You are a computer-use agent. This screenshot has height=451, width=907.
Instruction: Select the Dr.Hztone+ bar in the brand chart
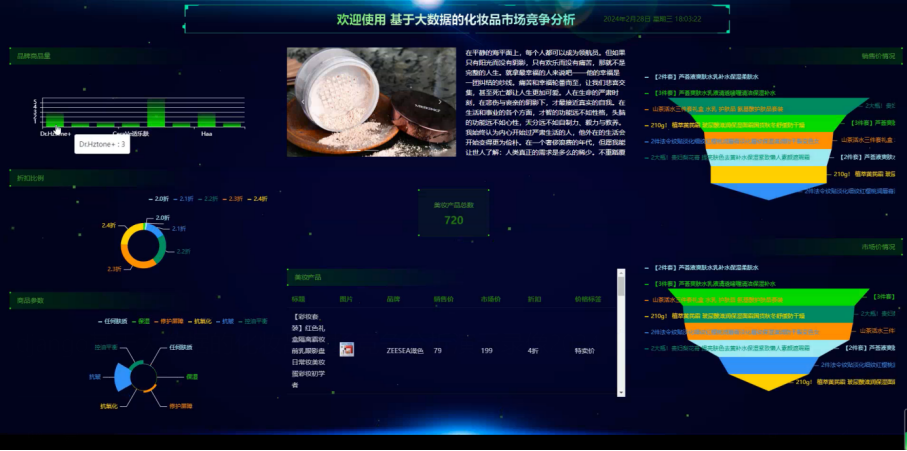point(55,120)
